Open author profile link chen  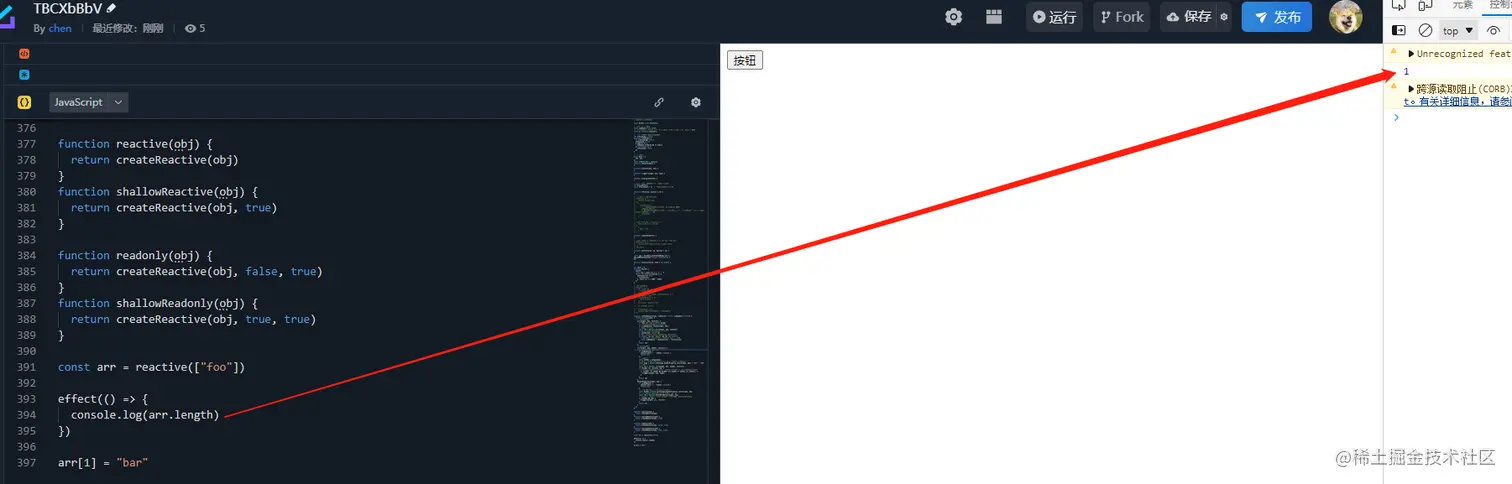pyautogui.click(x=60, y=28)
